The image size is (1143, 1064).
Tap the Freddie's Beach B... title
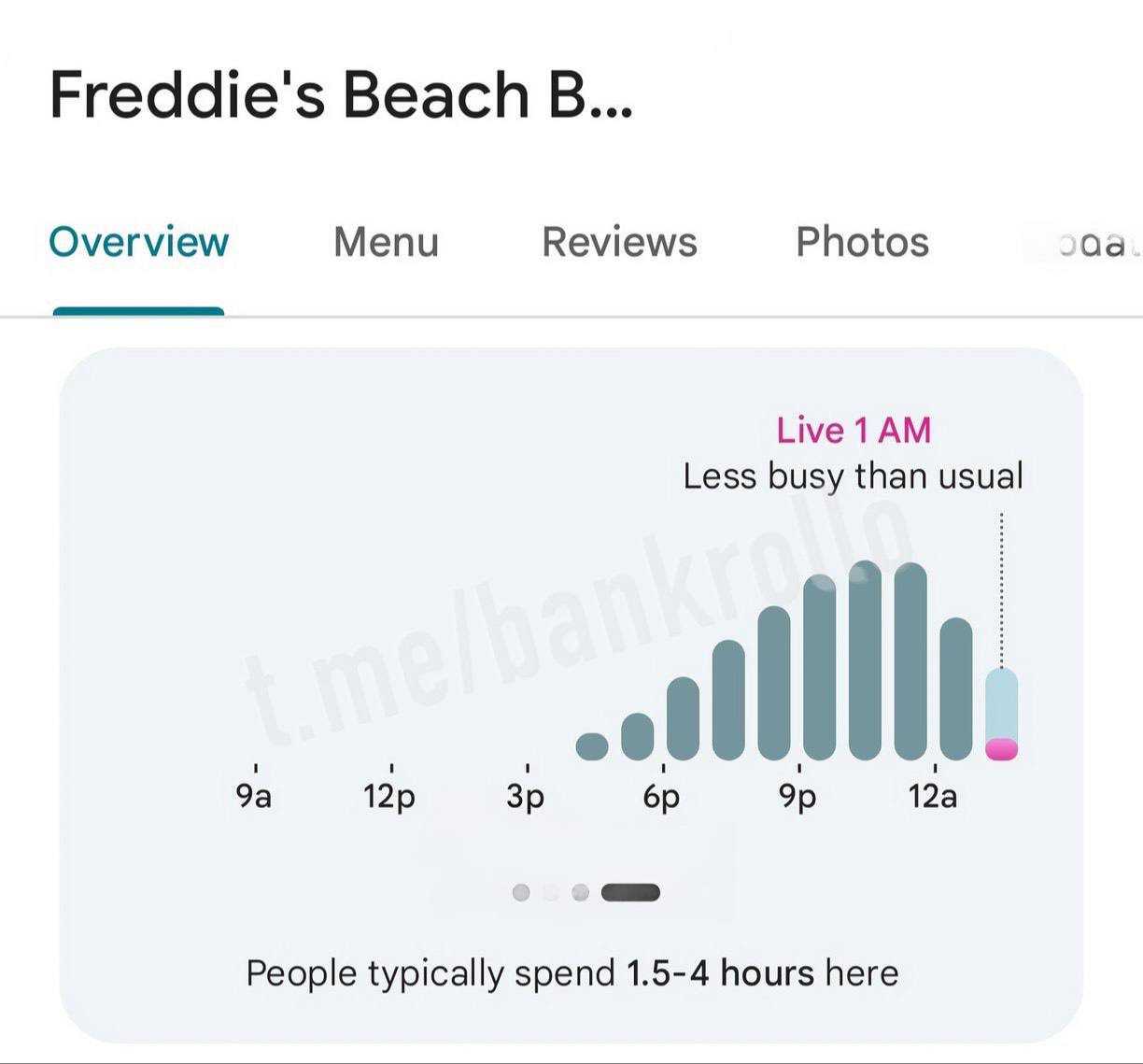coord(341,94)
